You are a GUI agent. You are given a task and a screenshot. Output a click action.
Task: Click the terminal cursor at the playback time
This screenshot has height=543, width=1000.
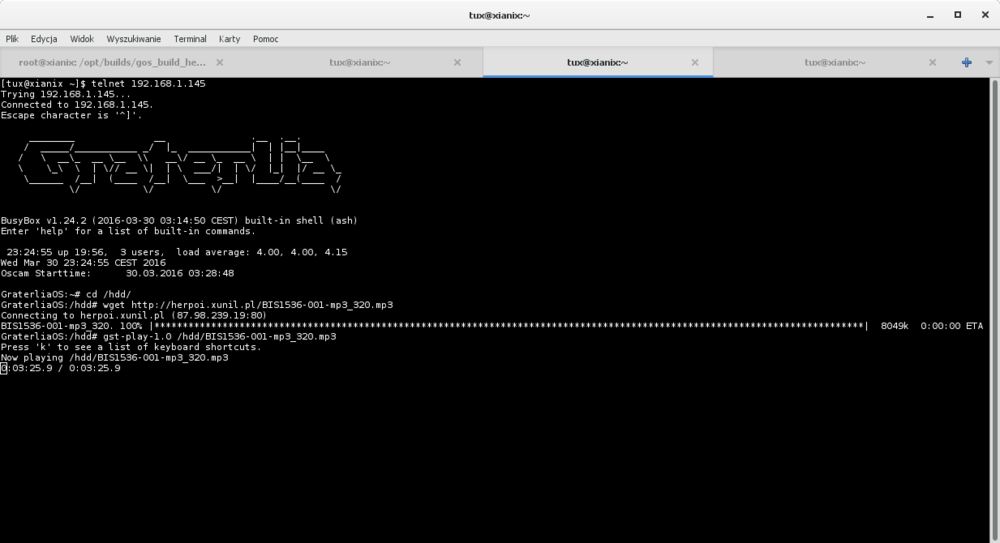[x=4, y=368]
